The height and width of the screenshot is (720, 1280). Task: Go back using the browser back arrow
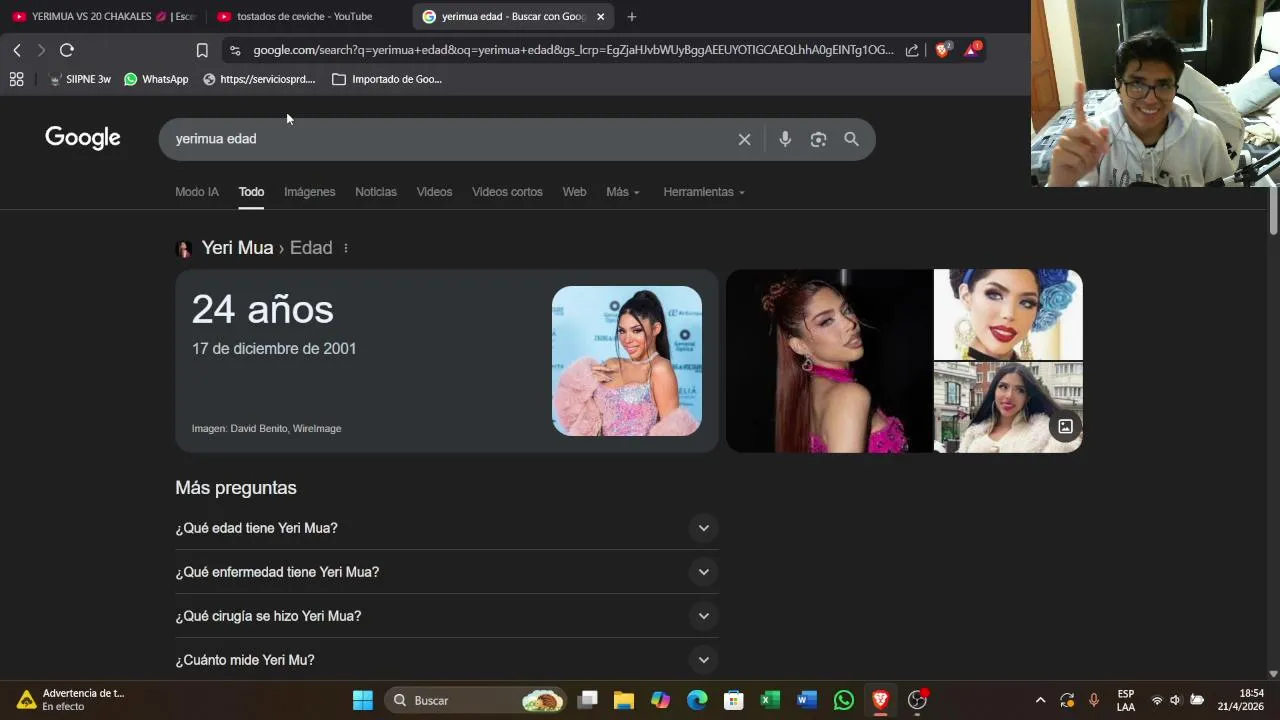pyautogui.click(x=17, y=50)
